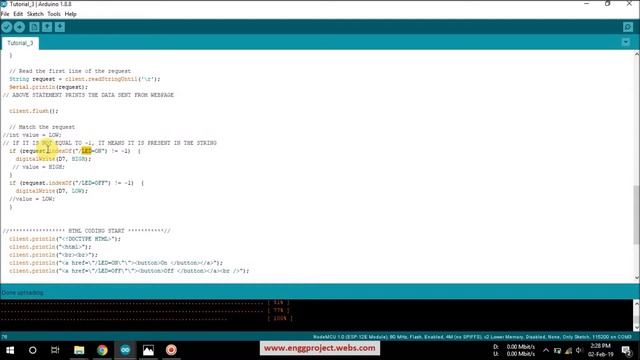Click console output scrollbar down arrow
Screen dimensions: 640x360
[636, 327]
